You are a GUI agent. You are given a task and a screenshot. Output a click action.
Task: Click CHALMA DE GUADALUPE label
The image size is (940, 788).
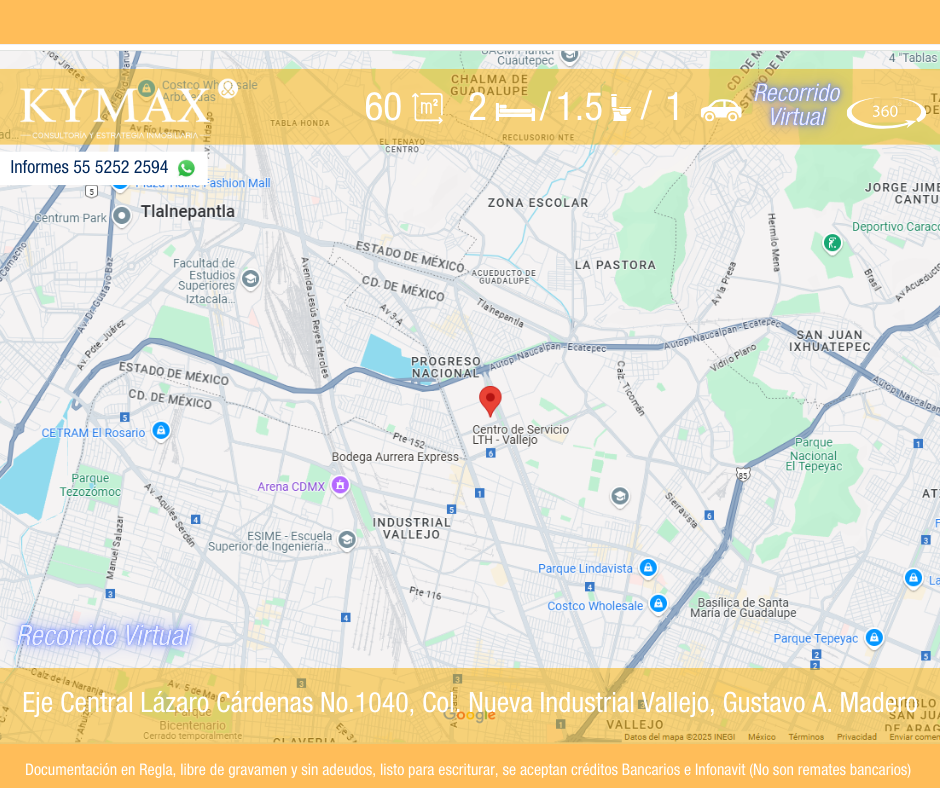(x=490, y=85)
